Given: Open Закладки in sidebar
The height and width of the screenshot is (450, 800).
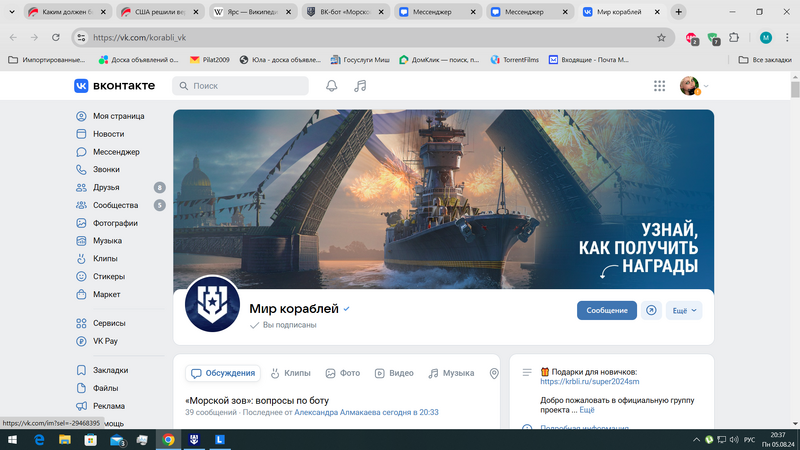Looking at the screenshot, I should [110, 370].
